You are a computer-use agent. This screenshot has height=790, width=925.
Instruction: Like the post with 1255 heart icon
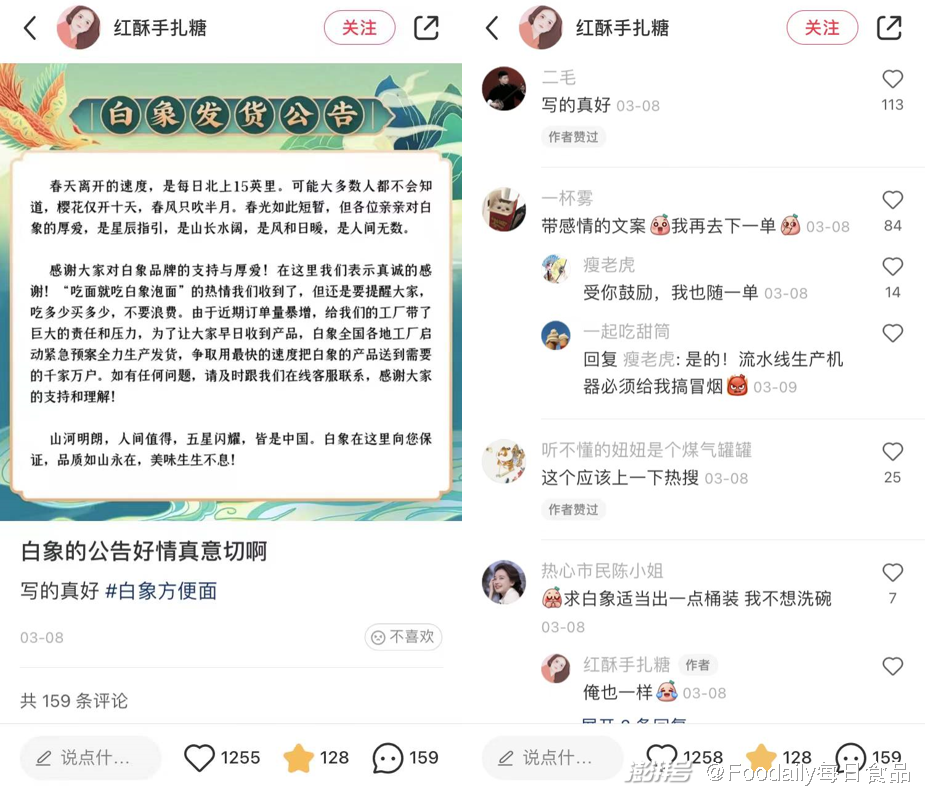click(x=199, y=758)
